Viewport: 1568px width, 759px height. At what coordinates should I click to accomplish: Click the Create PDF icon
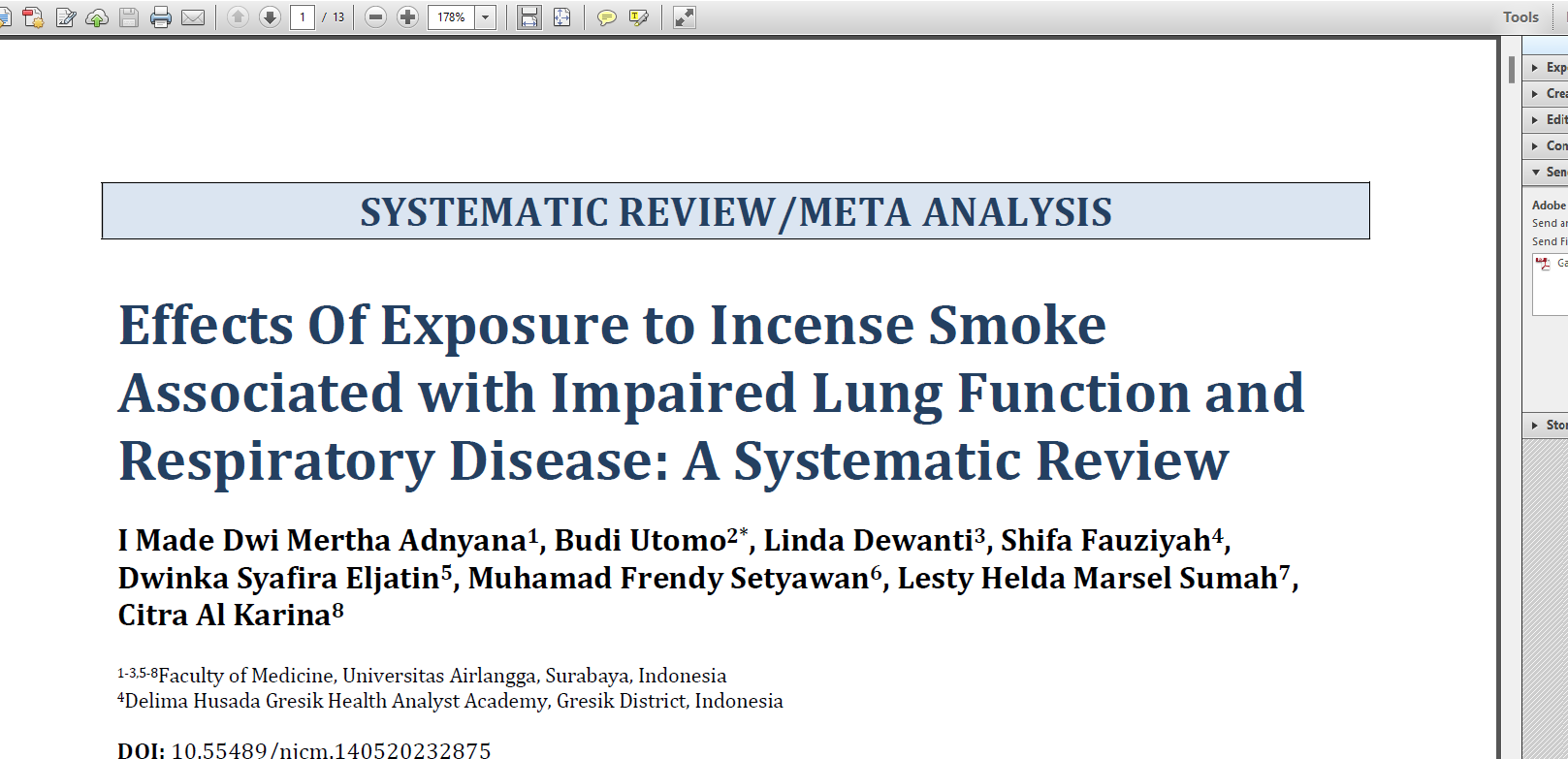coord(33,17)
